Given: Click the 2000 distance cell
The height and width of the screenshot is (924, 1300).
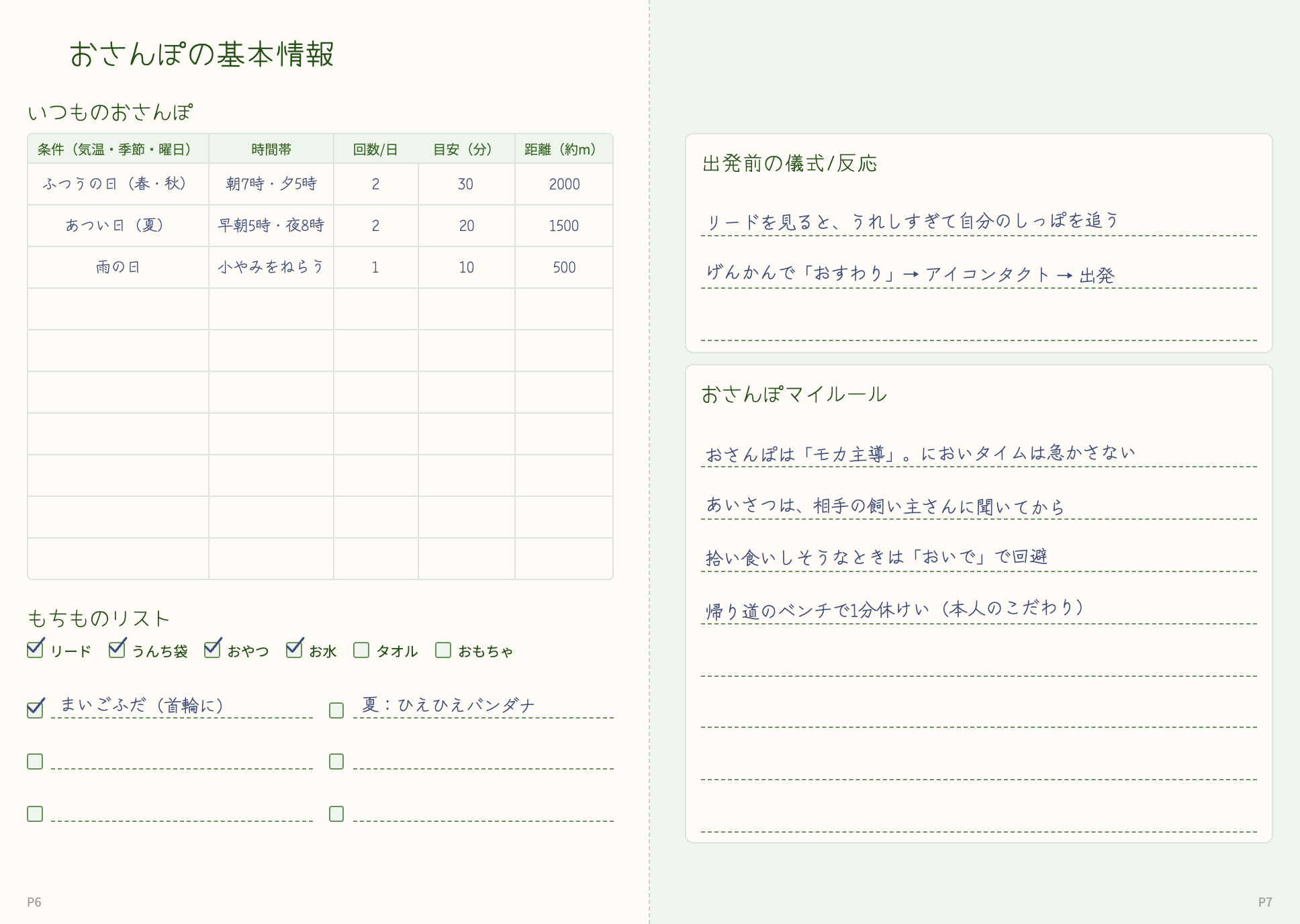Looking at the screenshot, I should point(564,184).
